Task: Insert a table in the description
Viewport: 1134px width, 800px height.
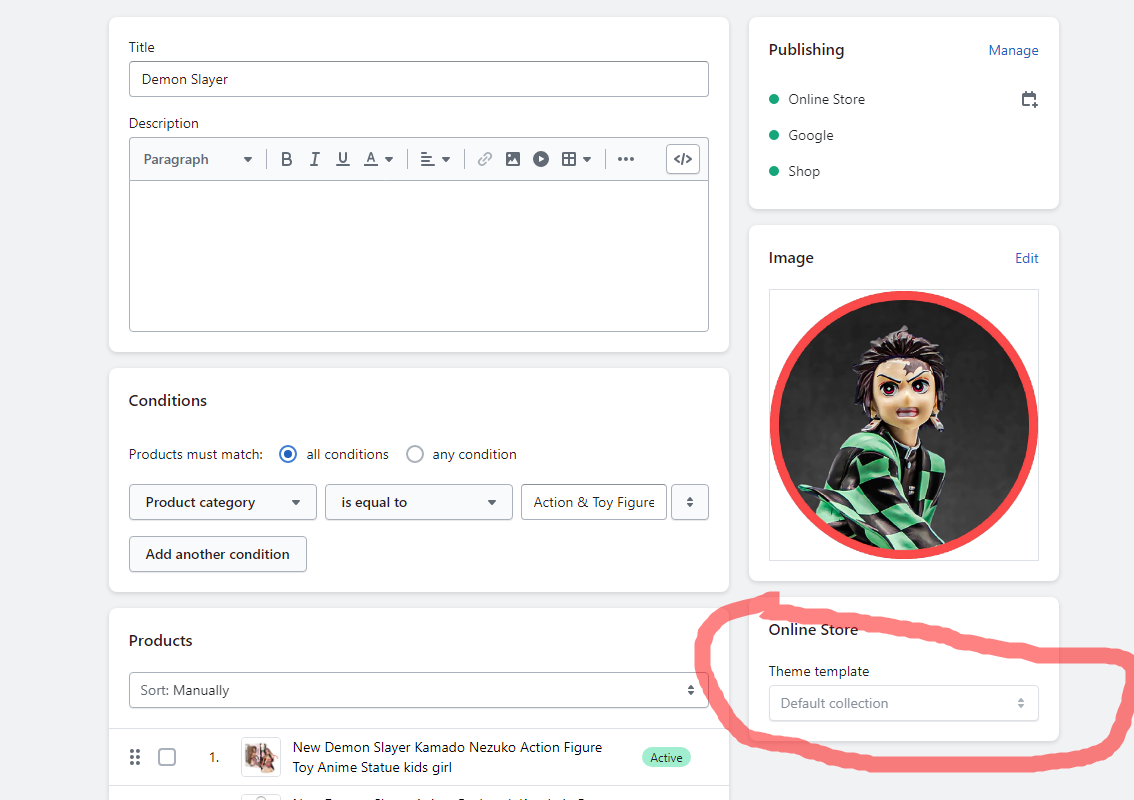Action: [x=576, y=159]
